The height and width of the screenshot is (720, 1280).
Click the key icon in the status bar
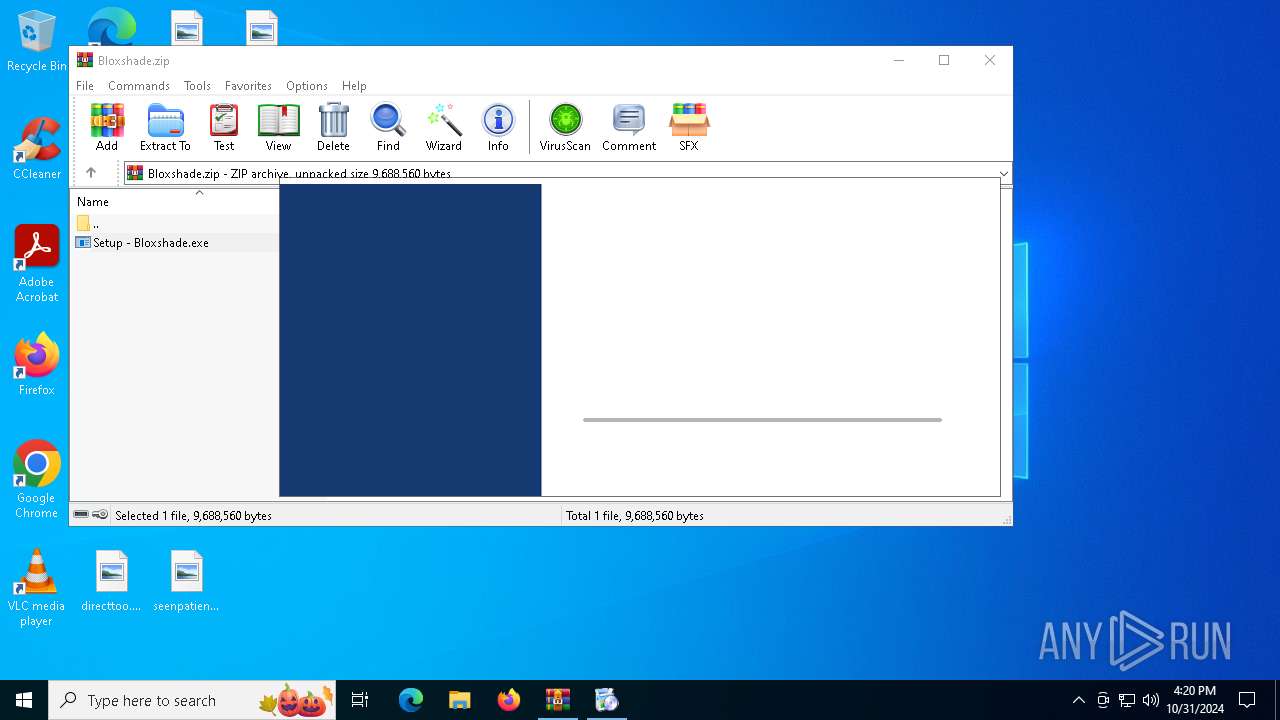100,515
